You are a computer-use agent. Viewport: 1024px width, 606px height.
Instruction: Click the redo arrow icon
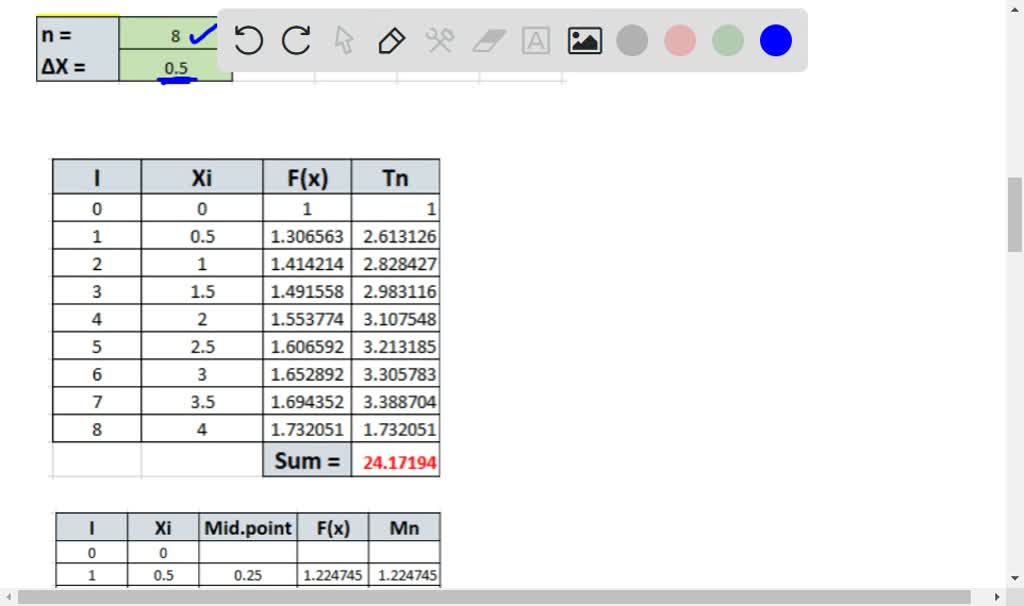(296, 40)
